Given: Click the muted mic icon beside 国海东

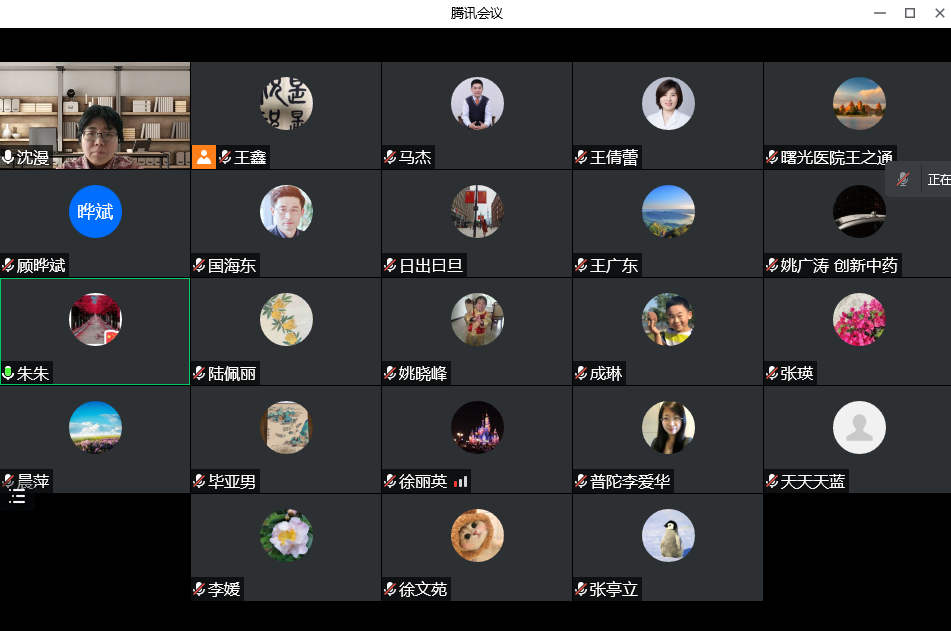Looking at the screenshot, I should tap(199, 265).
